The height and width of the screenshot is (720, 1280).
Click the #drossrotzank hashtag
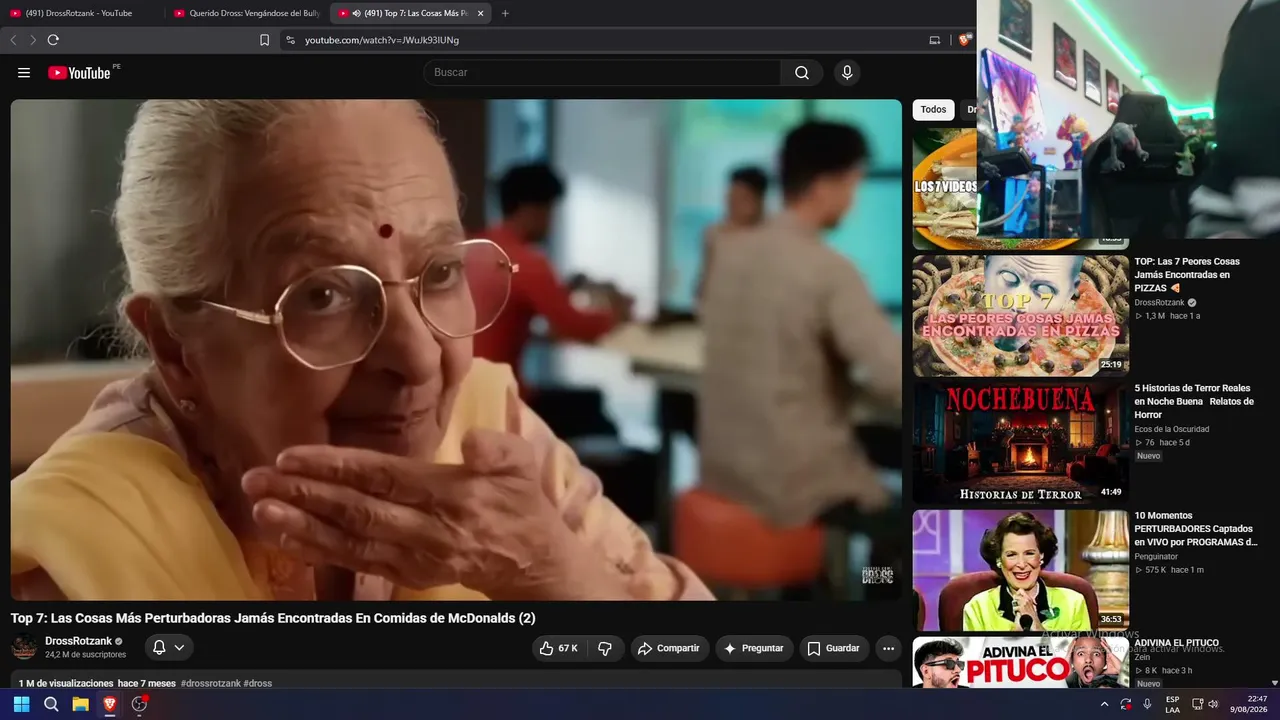pos(211,684)
